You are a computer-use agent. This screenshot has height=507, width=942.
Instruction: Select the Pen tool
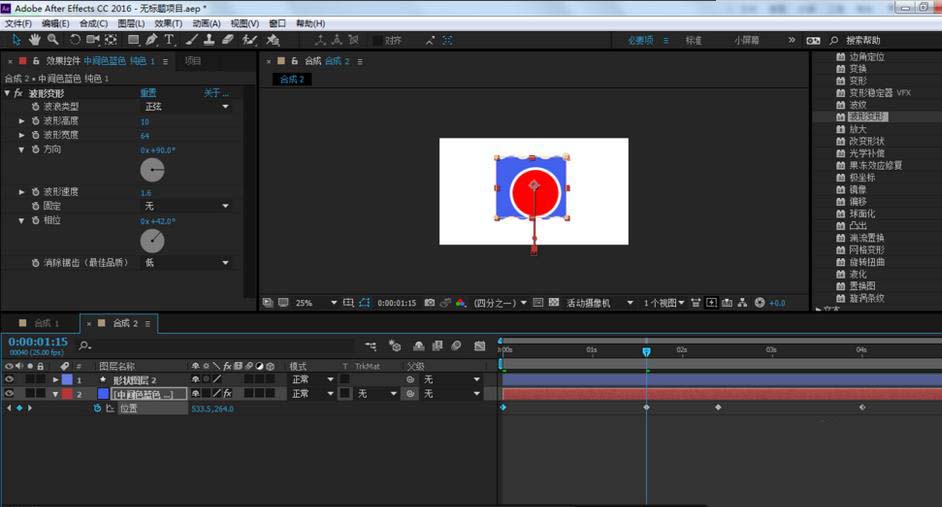click(x=151, y=40)
